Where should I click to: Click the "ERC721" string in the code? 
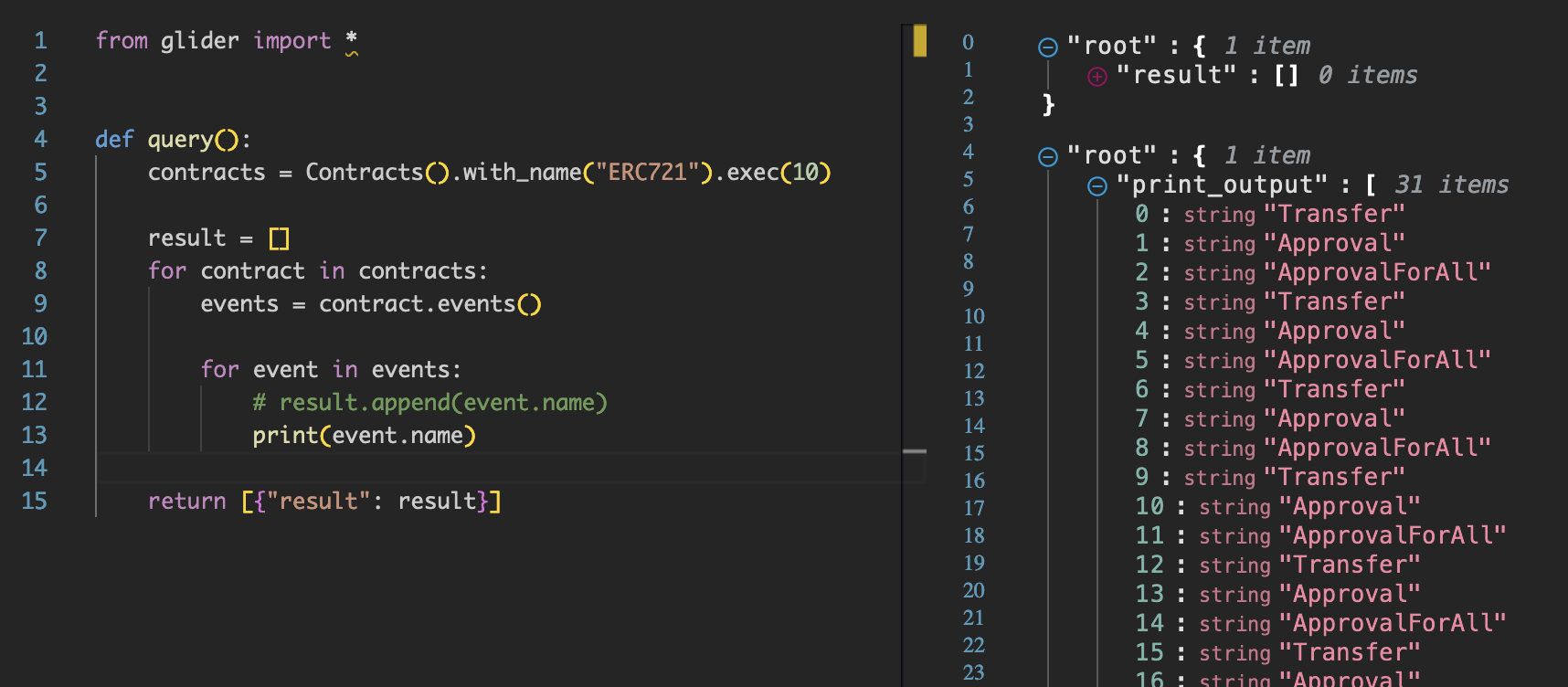(647, 173)
